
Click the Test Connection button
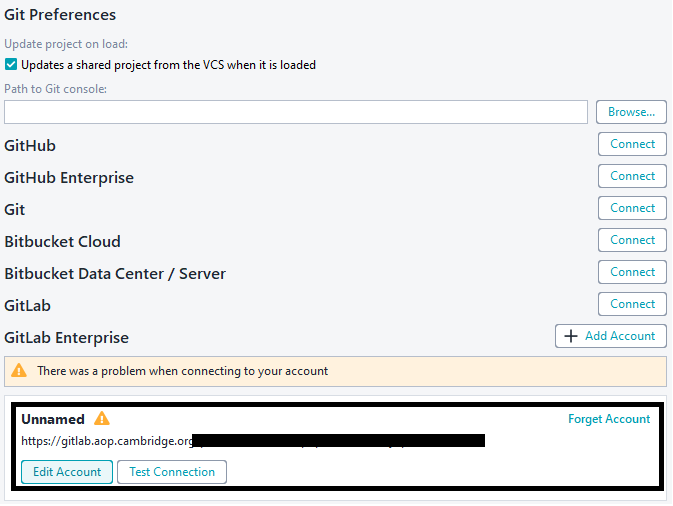(172, 472)
